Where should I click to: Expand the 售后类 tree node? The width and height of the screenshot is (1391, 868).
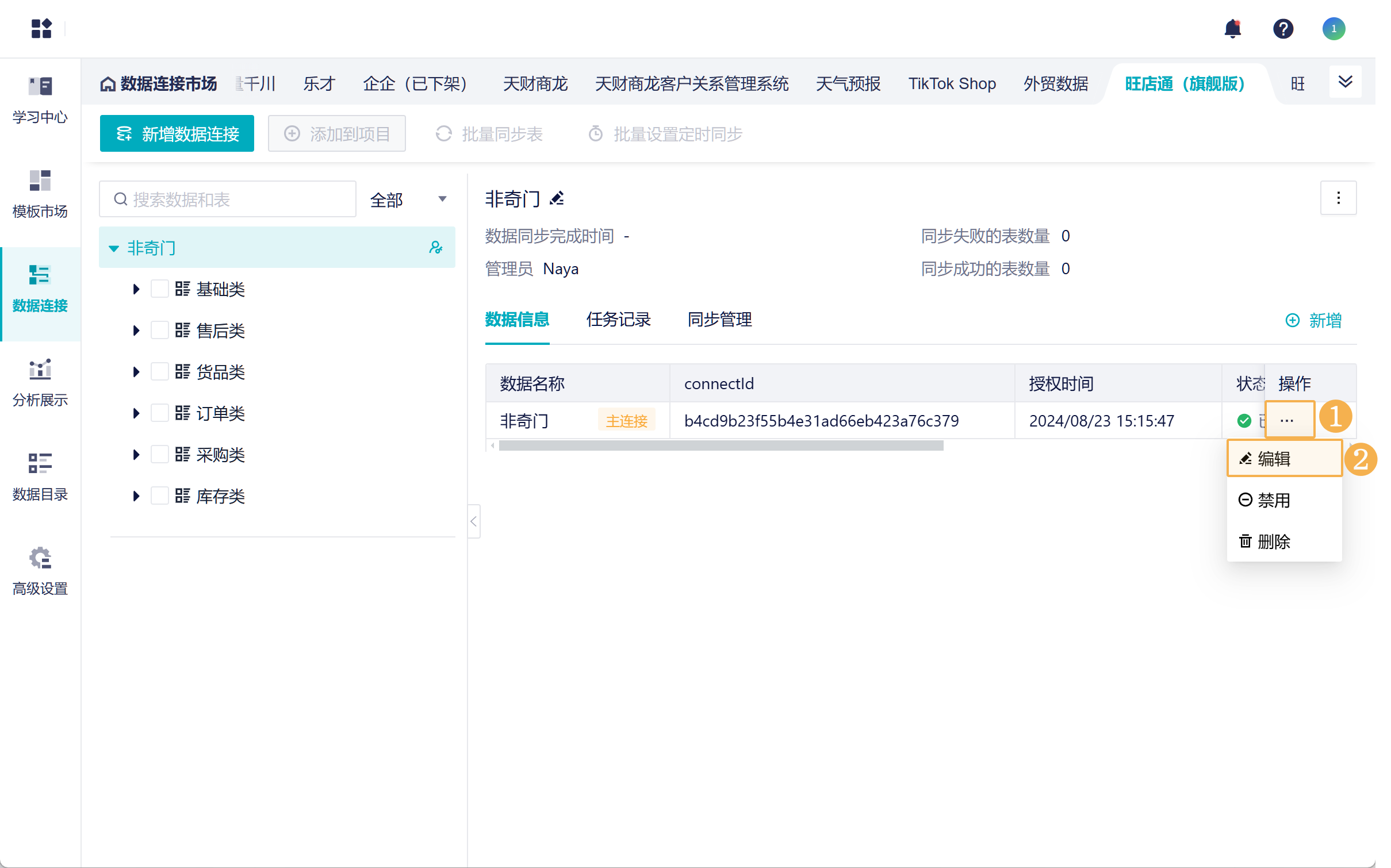coord(136,330)
